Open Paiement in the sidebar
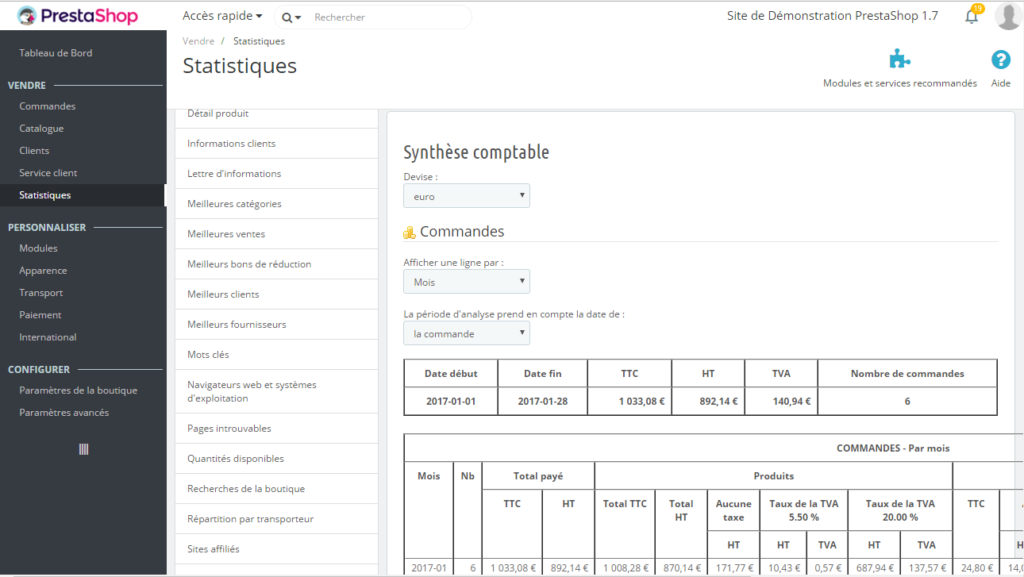 point(40,315)
